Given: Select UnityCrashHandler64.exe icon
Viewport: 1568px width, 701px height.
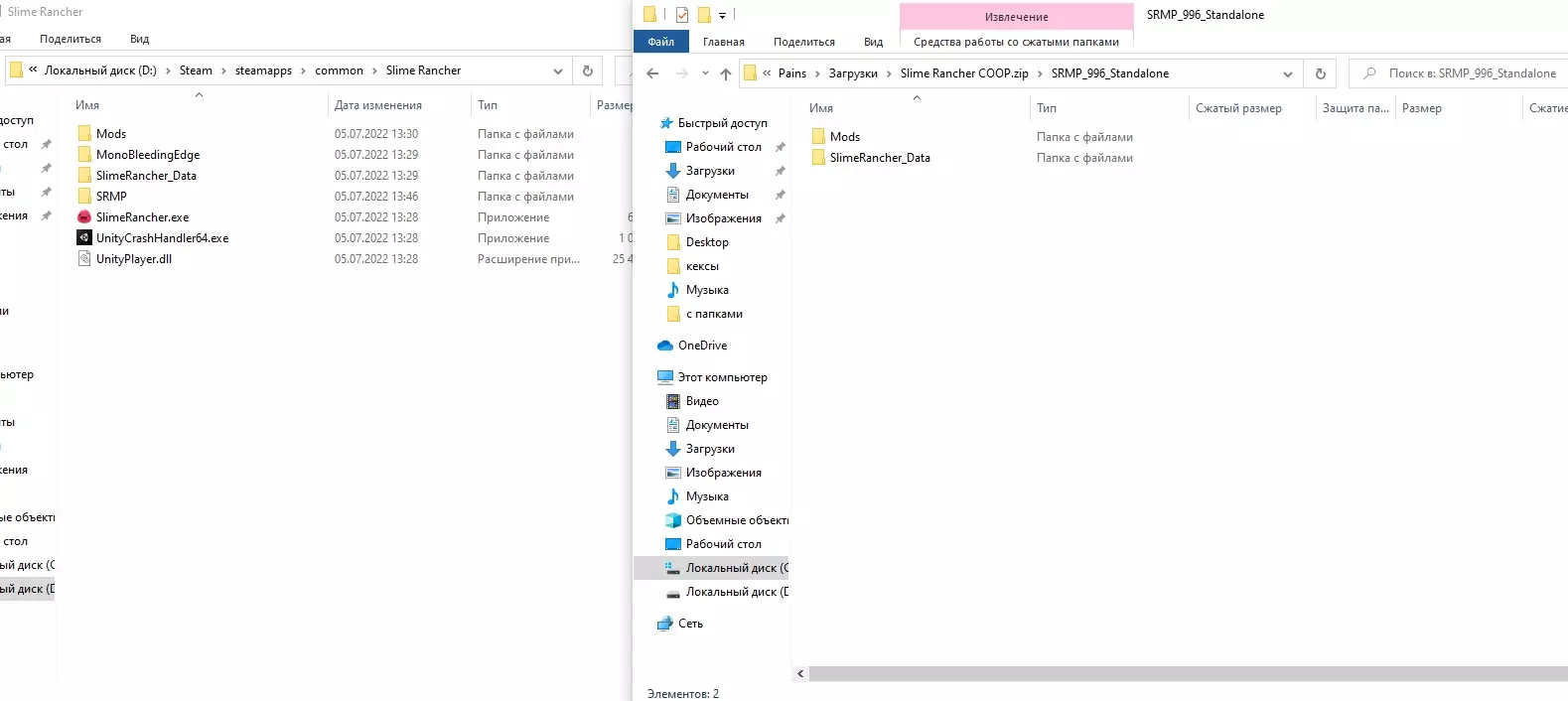Looking at the screenshot, I should pos(84,238).
